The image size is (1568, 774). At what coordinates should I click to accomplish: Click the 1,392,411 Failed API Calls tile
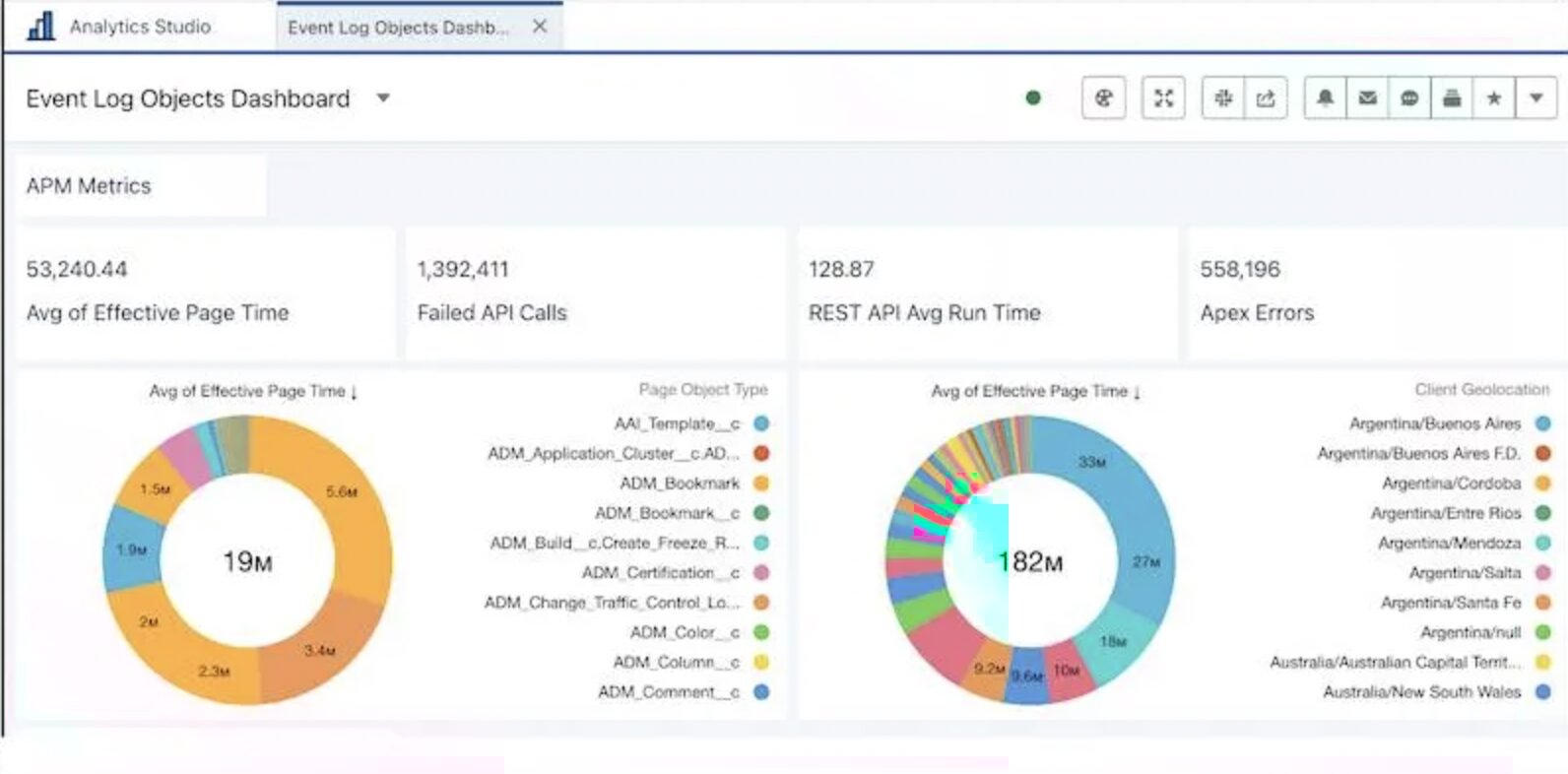pyautogui.click(x=596, y=293)
